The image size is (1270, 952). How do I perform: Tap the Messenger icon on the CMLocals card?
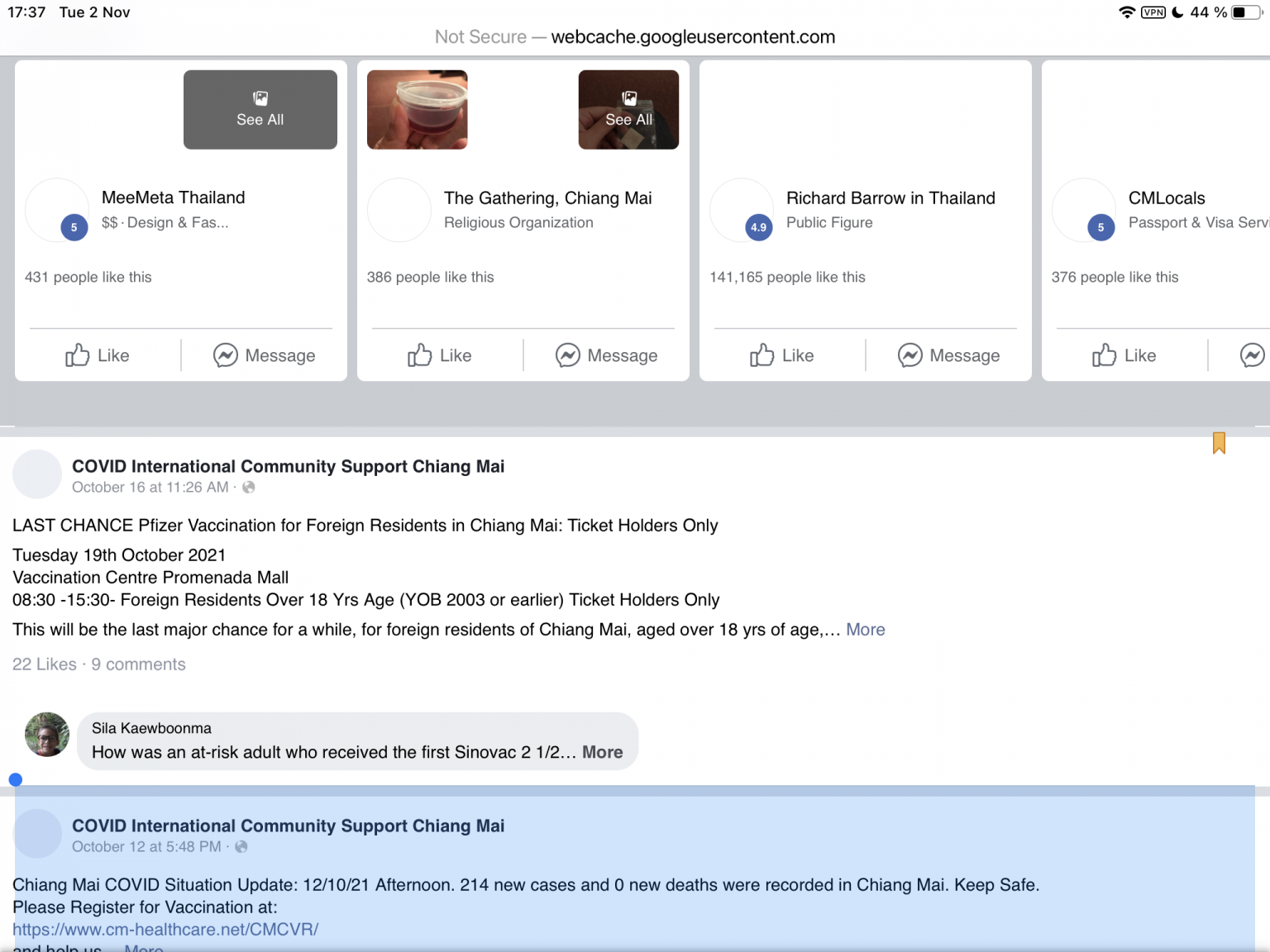(x=1253, y=355)
